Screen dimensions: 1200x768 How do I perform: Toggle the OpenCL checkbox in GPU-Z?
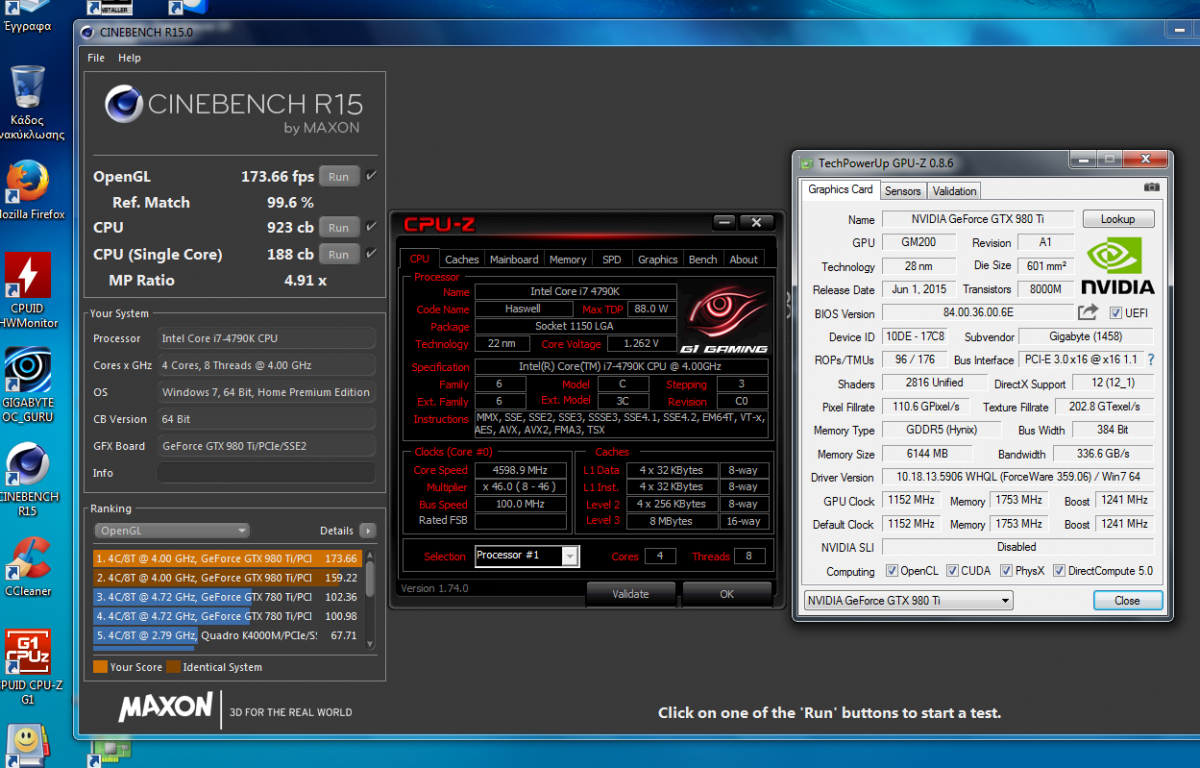pos(892,571)
